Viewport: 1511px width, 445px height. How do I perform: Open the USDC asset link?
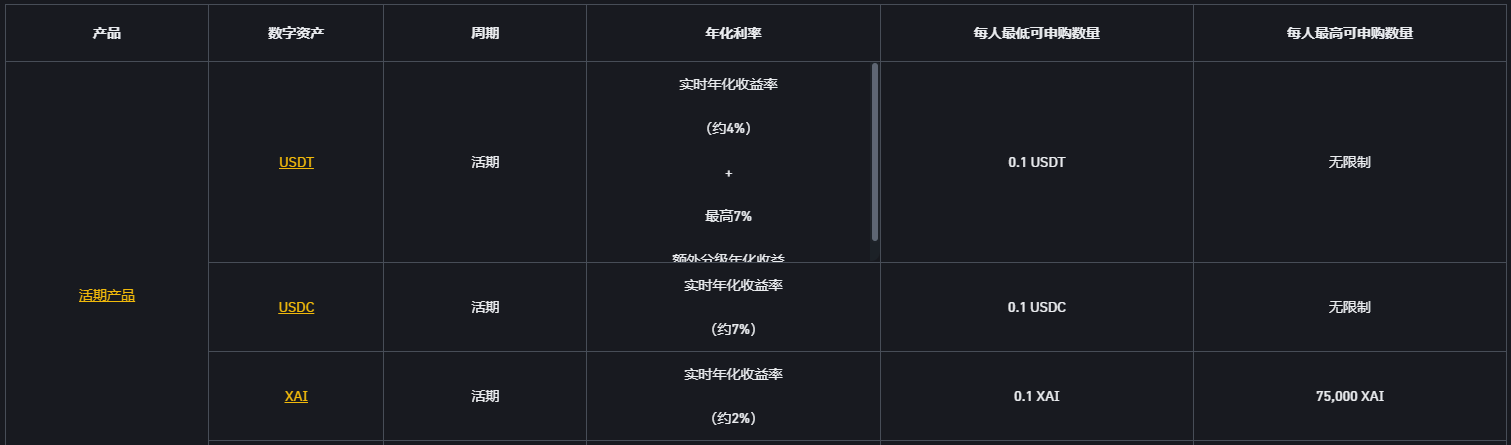tap(296, 307)
